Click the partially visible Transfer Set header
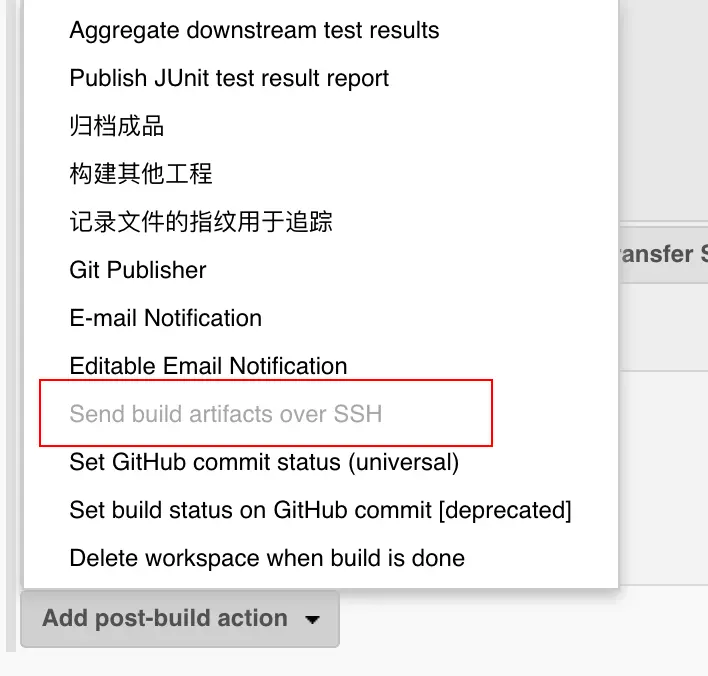Image resolution: width=708 pixels, height=676 pixels. coord(662,254)
